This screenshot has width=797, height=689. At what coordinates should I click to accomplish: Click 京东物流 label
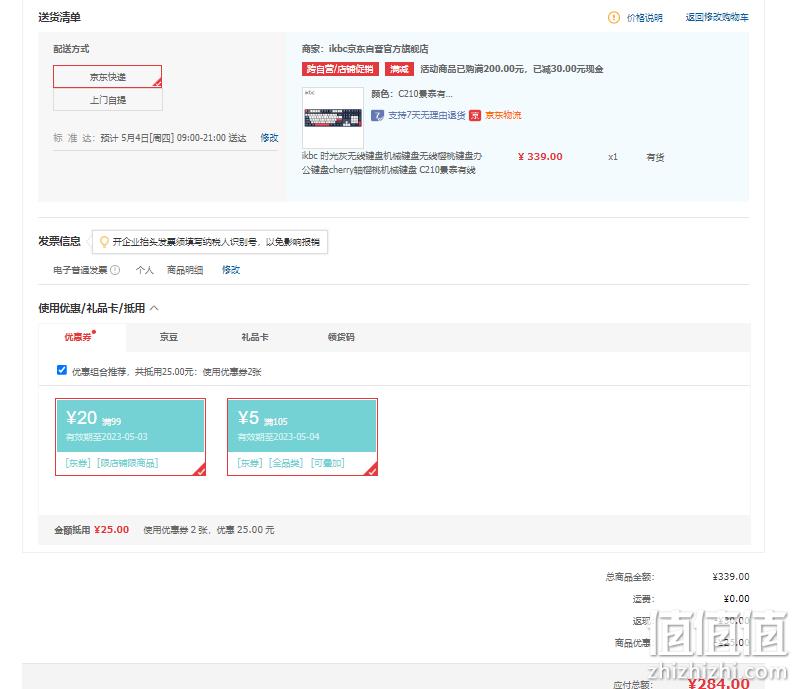[503, 115]
